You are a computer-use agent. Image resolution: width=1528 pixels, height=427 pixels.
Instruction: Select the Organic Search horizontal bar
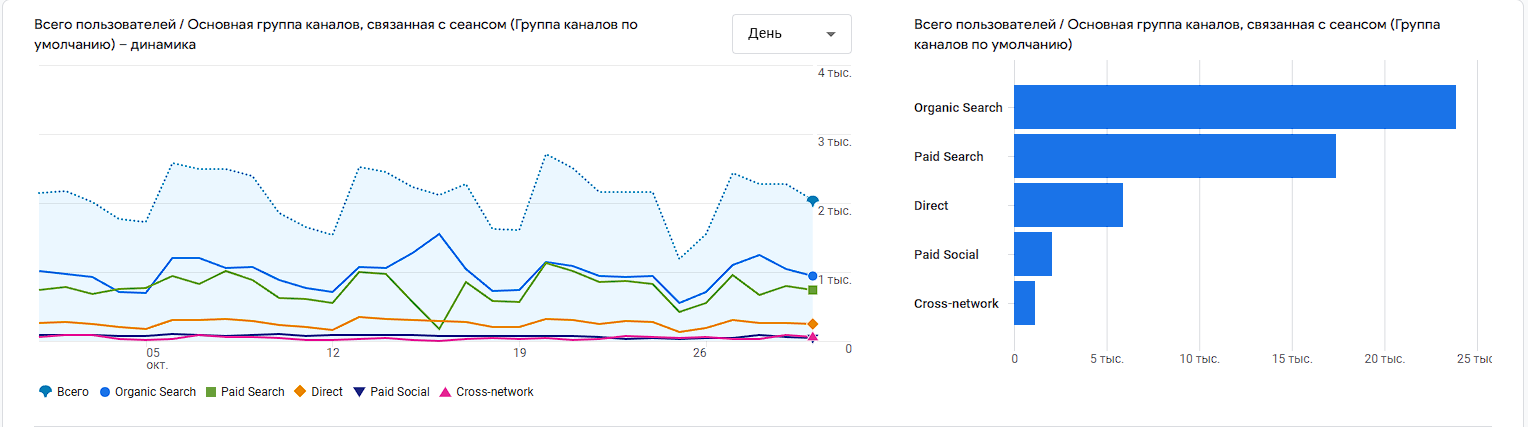[x=1234, y=107]
